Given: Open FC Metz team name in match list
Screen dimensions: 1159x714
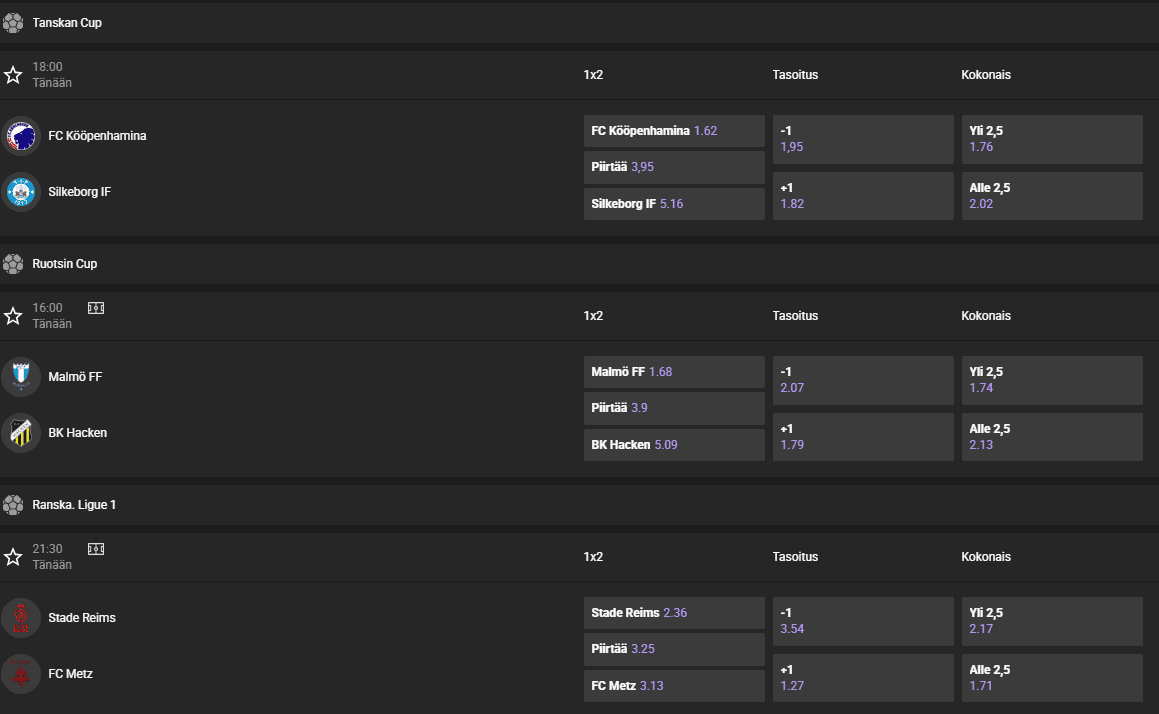Looking at the screenshot, I should pyautogui.click(x=70, y=674).
